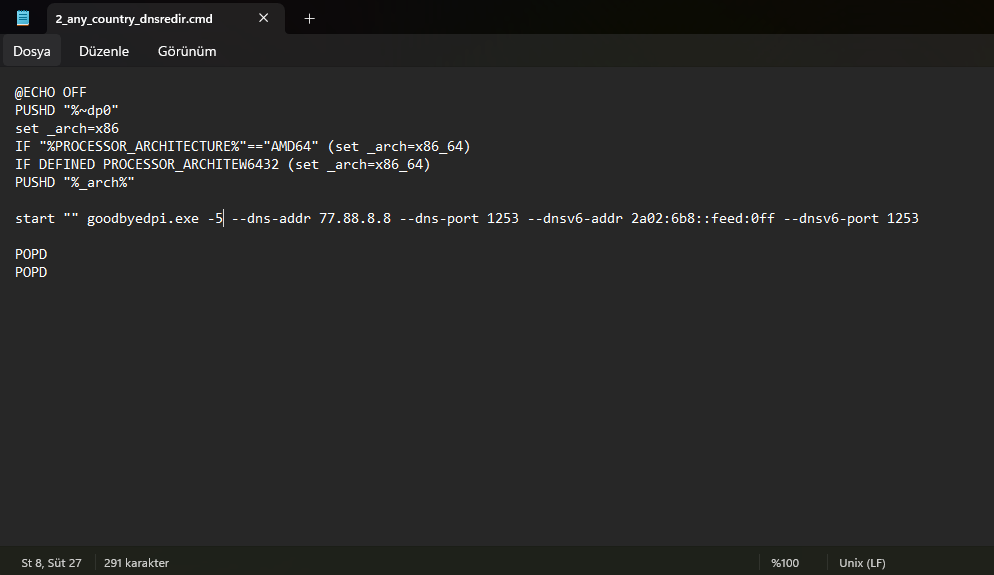Close the 2_any_country_dnsredir.cmd tab
This screenshot has width=994, height=575.
pyautogui.click(x=264, y=18)
